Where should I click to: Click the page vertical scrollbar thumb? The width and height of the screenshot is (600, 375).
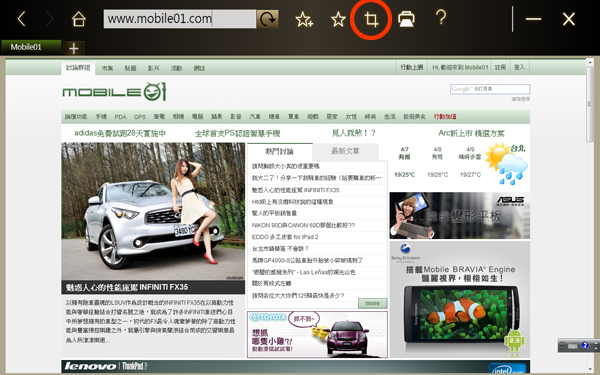tap(590, 104)
